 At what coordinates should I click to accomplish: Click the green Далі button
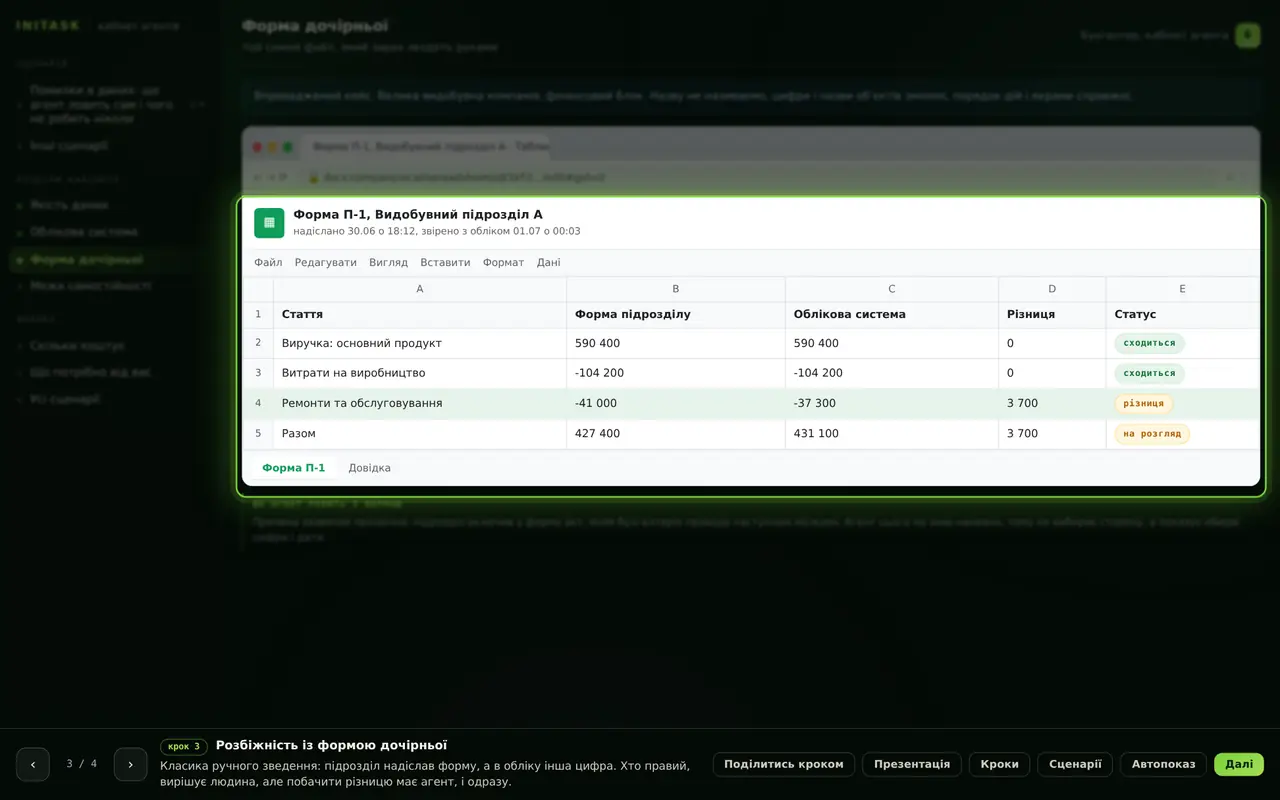(x=1239, y=764)
